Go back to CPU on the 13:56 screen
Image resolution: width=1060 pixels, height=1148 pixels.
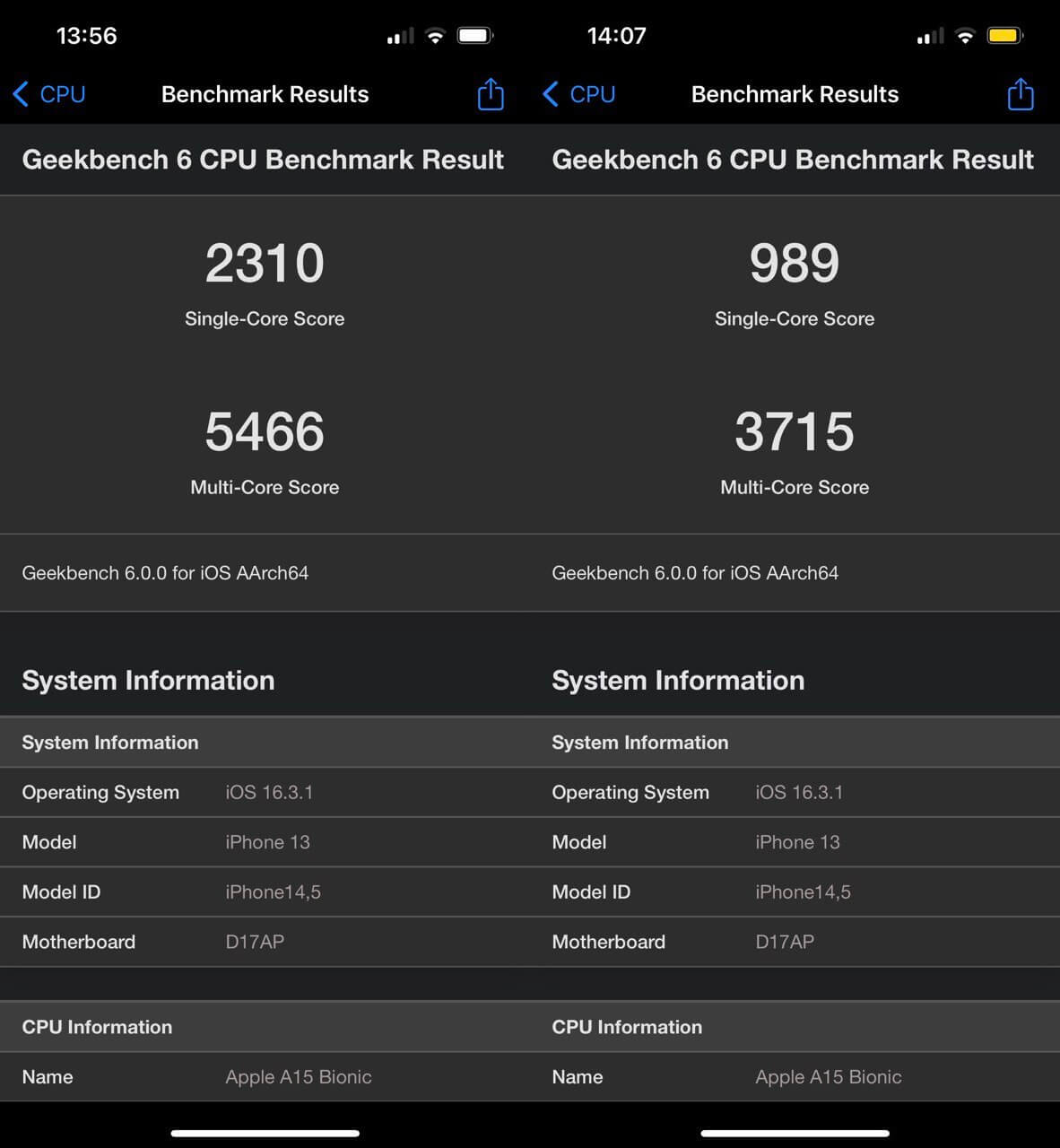tap(49, 94)
